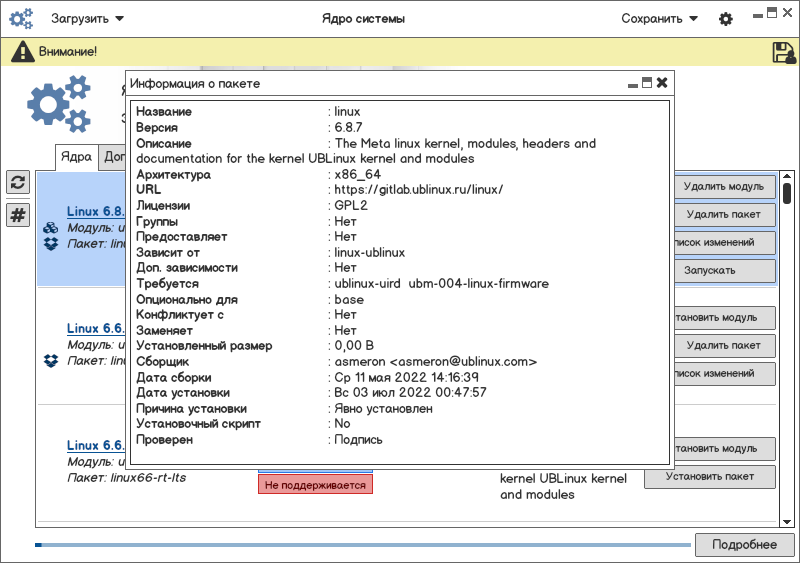Screen dimensions: 800x563
Task: Open settings via the gear icon
Action: [x=726, y=19]
